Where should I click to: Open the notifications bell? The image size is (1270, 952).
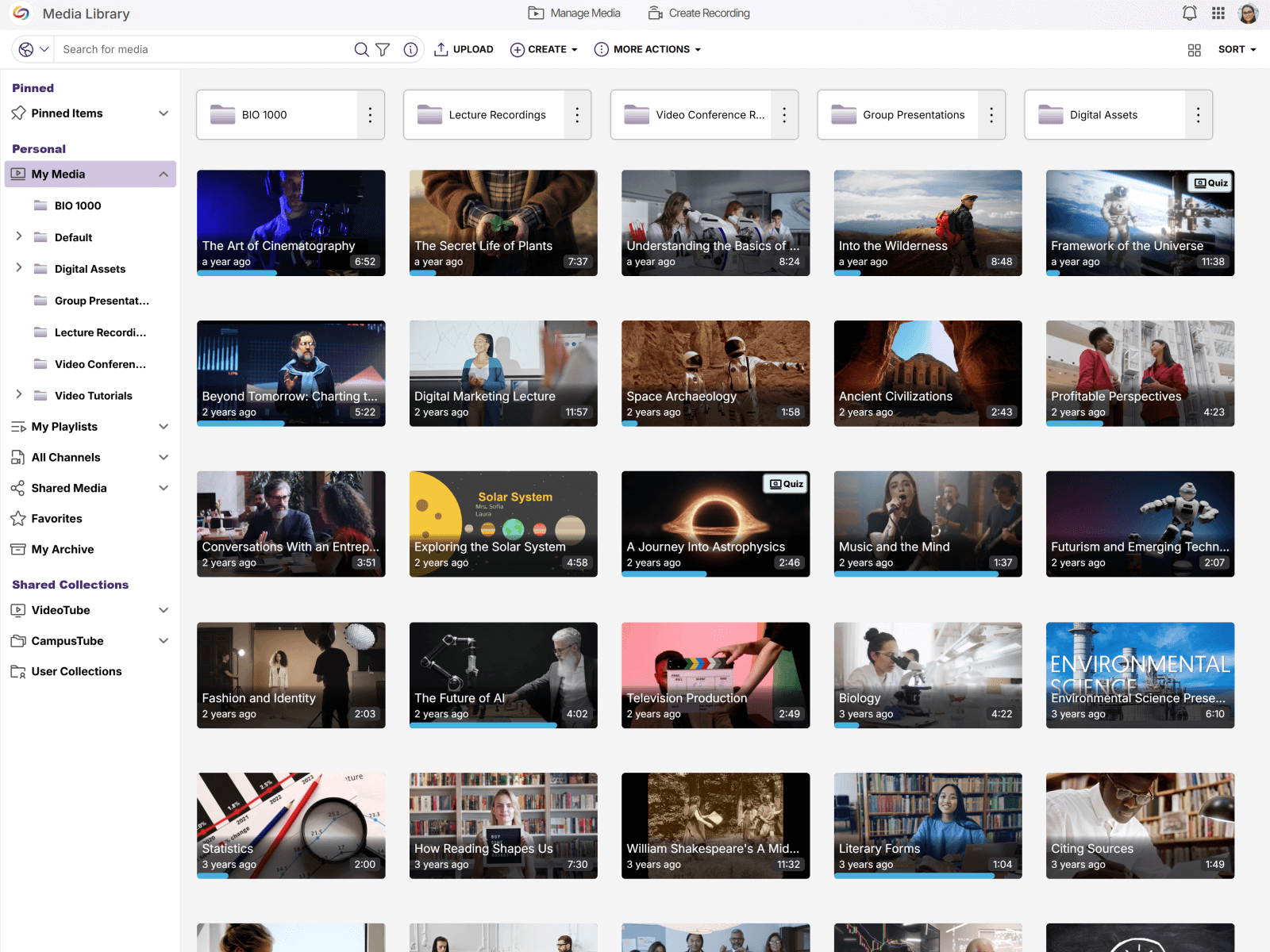1189,13
